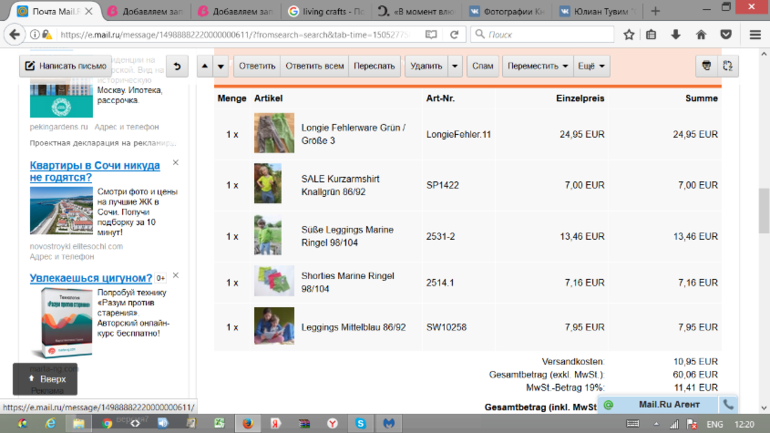This screenshot has height=433, width=770.
Task: Open the Mail.Ru Агент chat panel
Action: (657, 404)
